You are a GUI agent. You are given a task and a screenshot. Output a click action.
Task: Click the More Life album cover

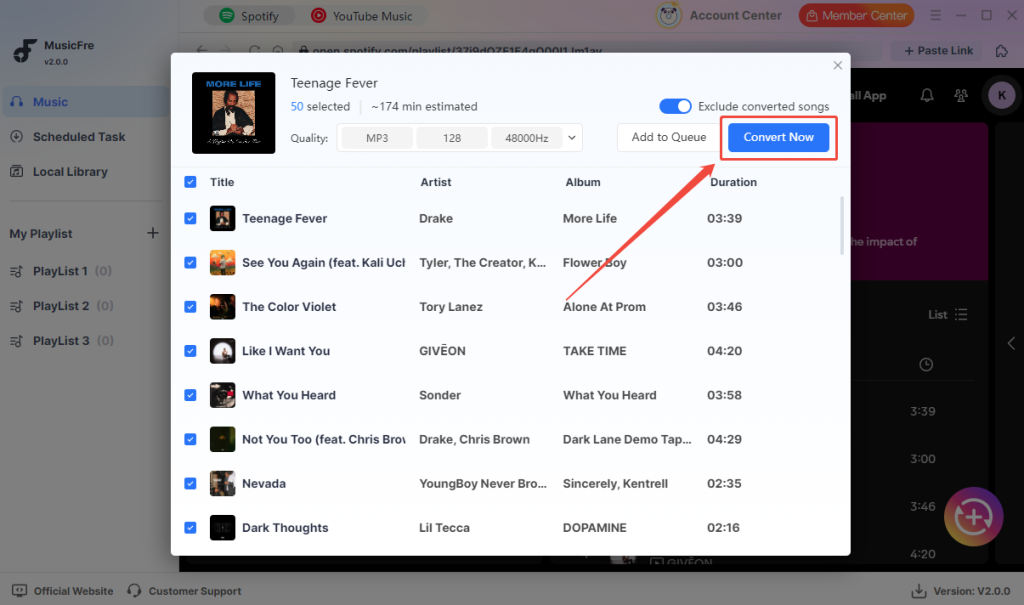[x=233, y=113]
